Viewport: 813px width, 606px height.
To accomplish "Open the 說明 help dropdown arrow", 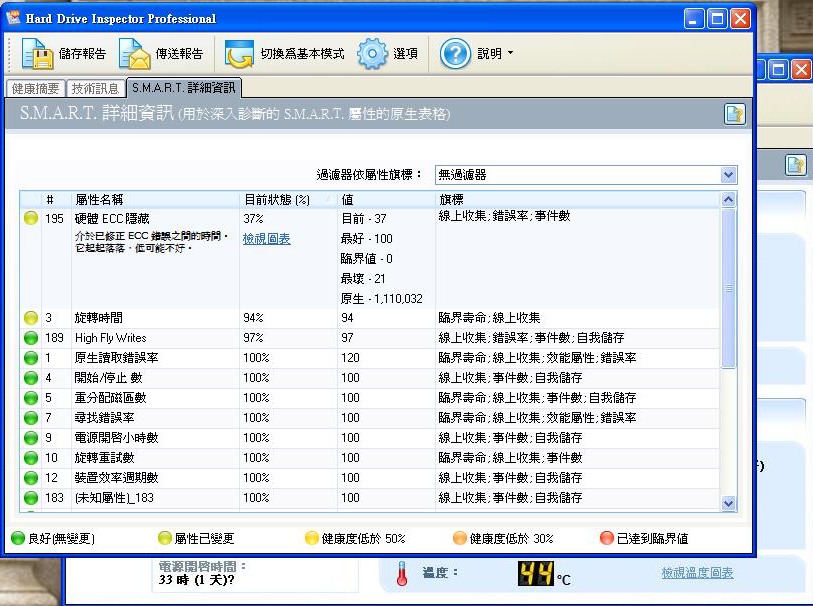I will coord(510,53).
